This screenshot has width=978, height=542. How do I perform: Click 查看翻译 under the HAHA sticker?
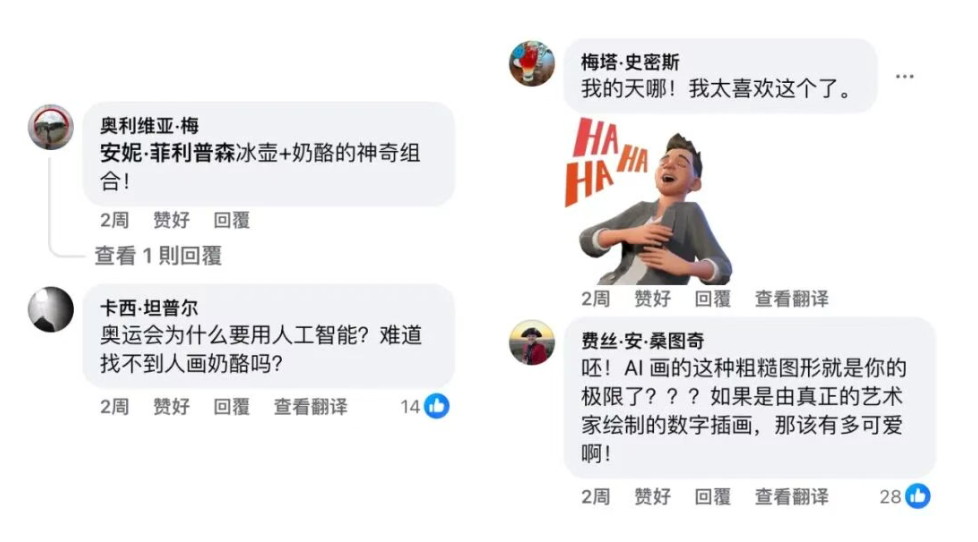(792, 299)
